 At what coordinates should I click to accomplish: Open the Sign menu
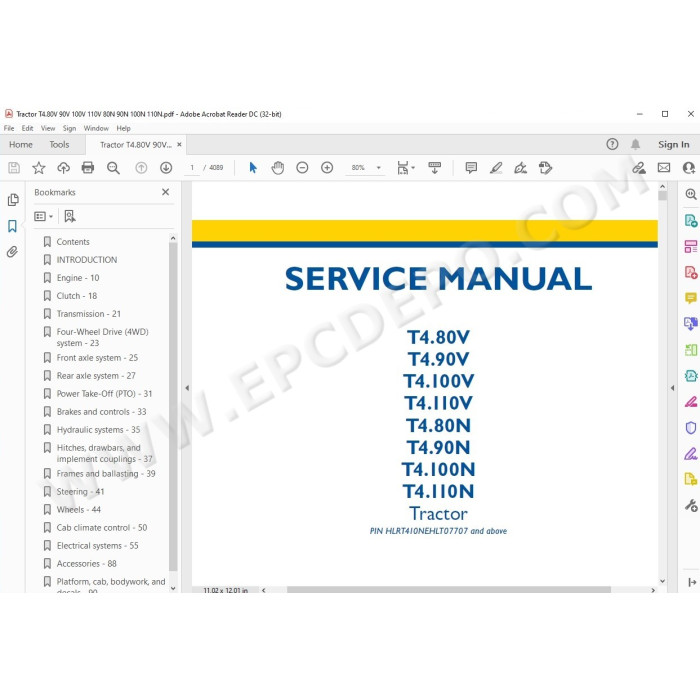tap(69, 129)
